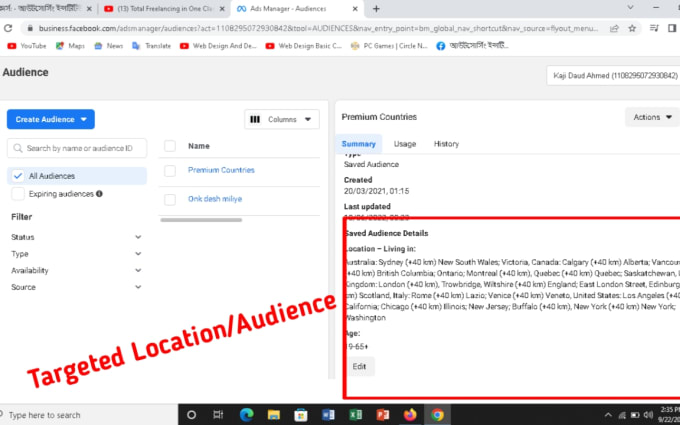Click the Windows search box
This screenshot has height=425, width=680.
(x=89, y=415)
